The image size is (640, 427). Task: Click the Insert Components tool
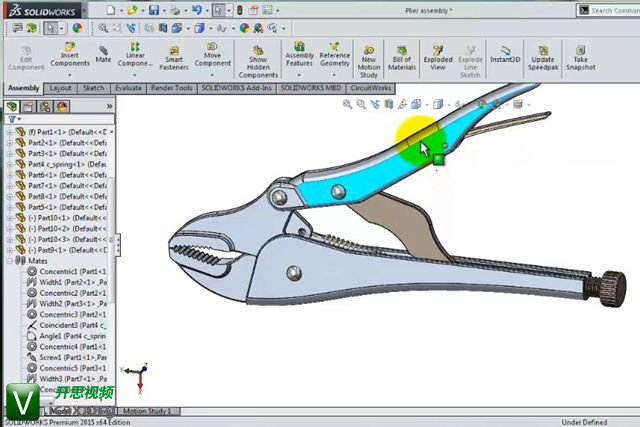[70, 54]
